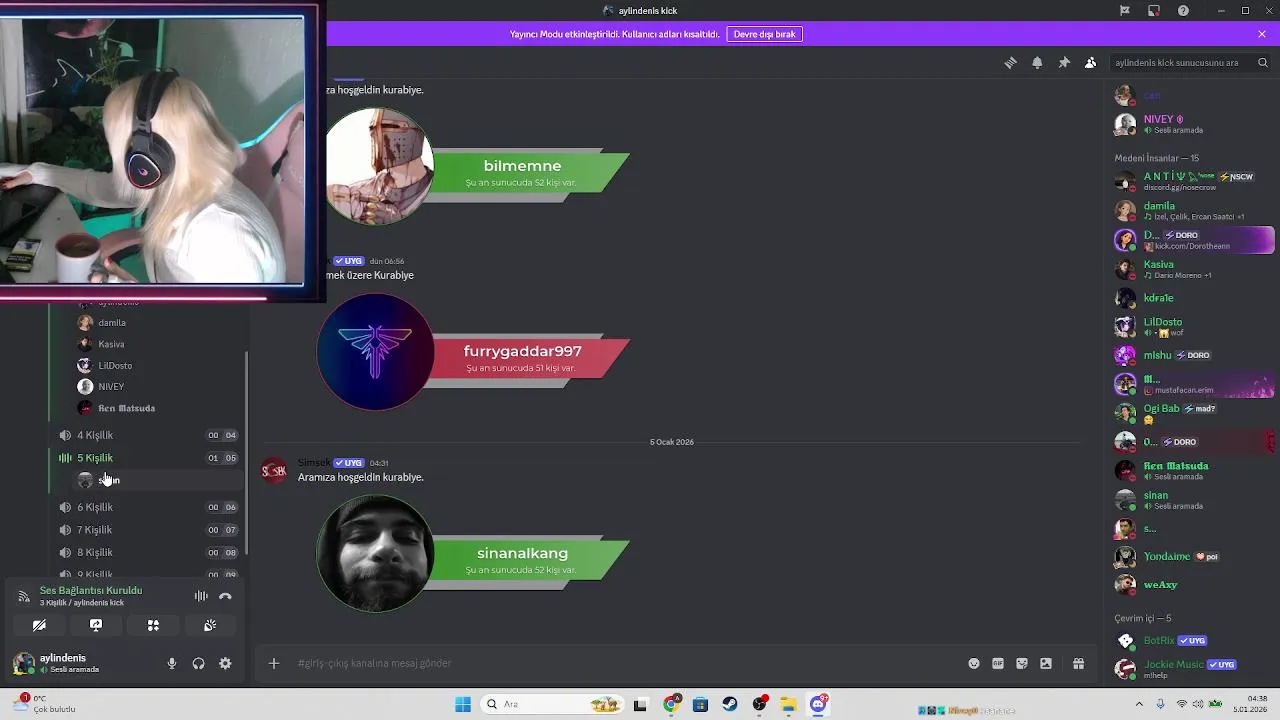Open the voice connection signal icon
This screenshot has height=720, width=1280.
click(24, 596)
